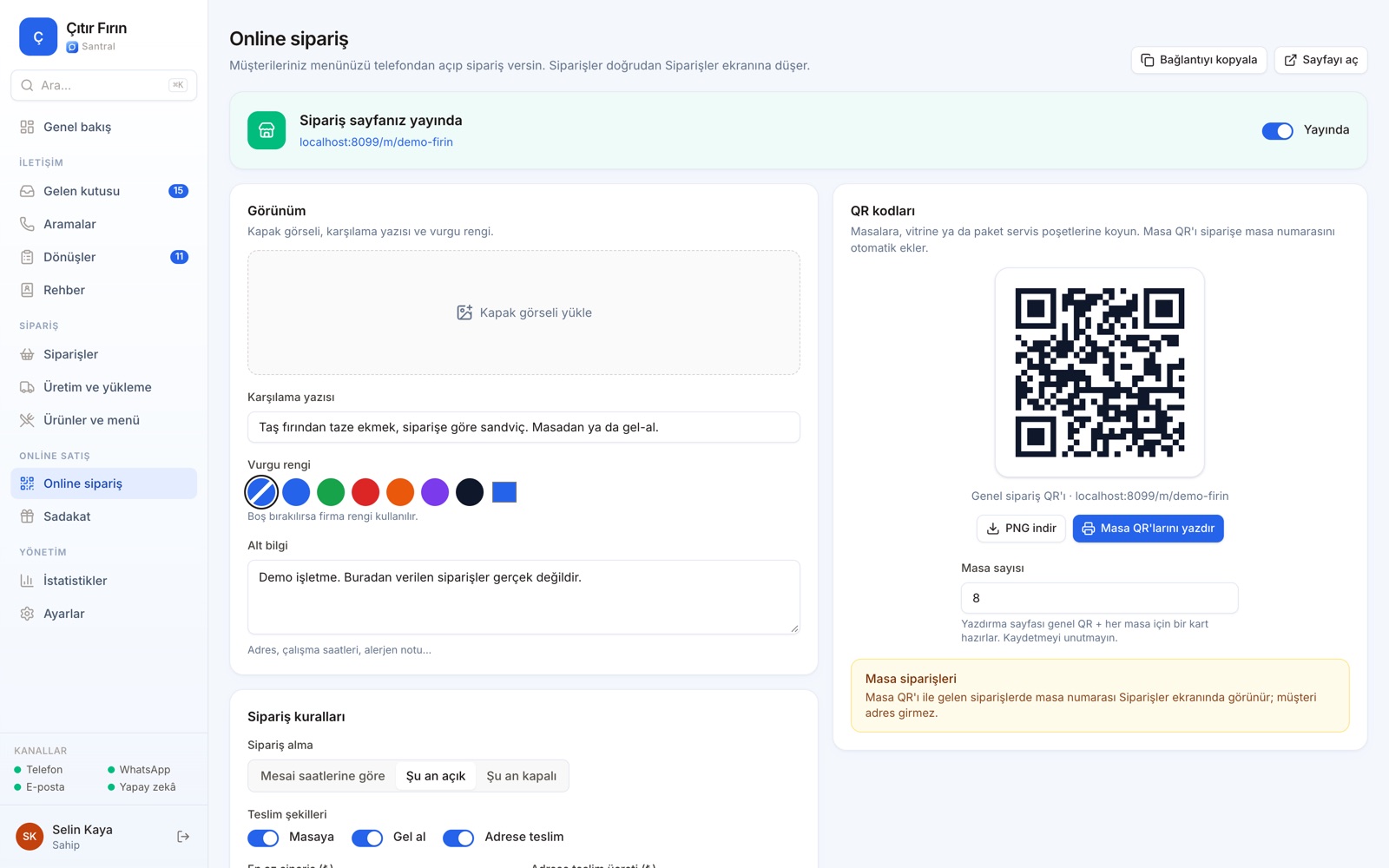
Task: Toggle the Yayında publish switch
Action: [x=1277, y=130]
